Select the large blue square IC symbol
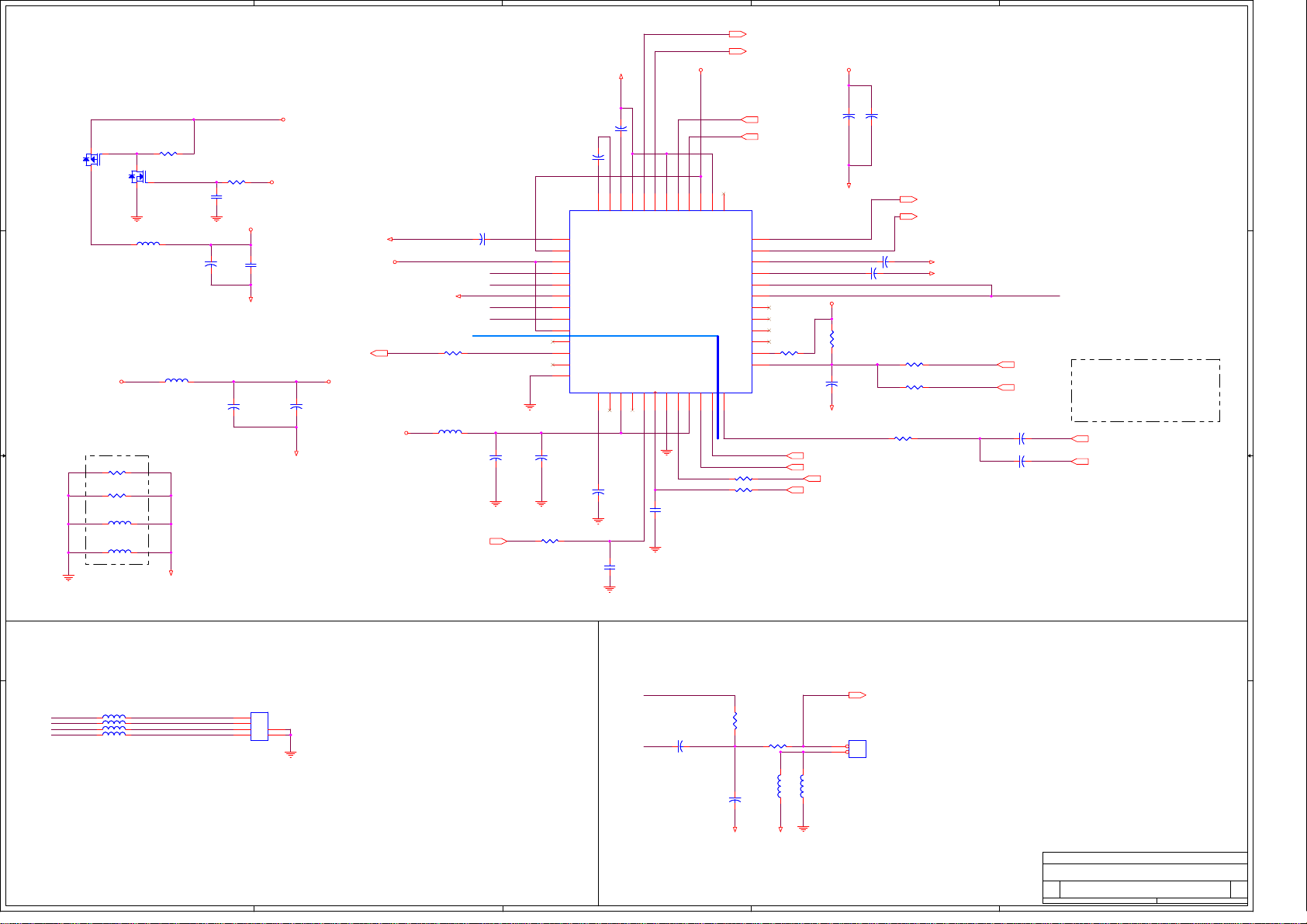1307x924 pixels. 660,301
